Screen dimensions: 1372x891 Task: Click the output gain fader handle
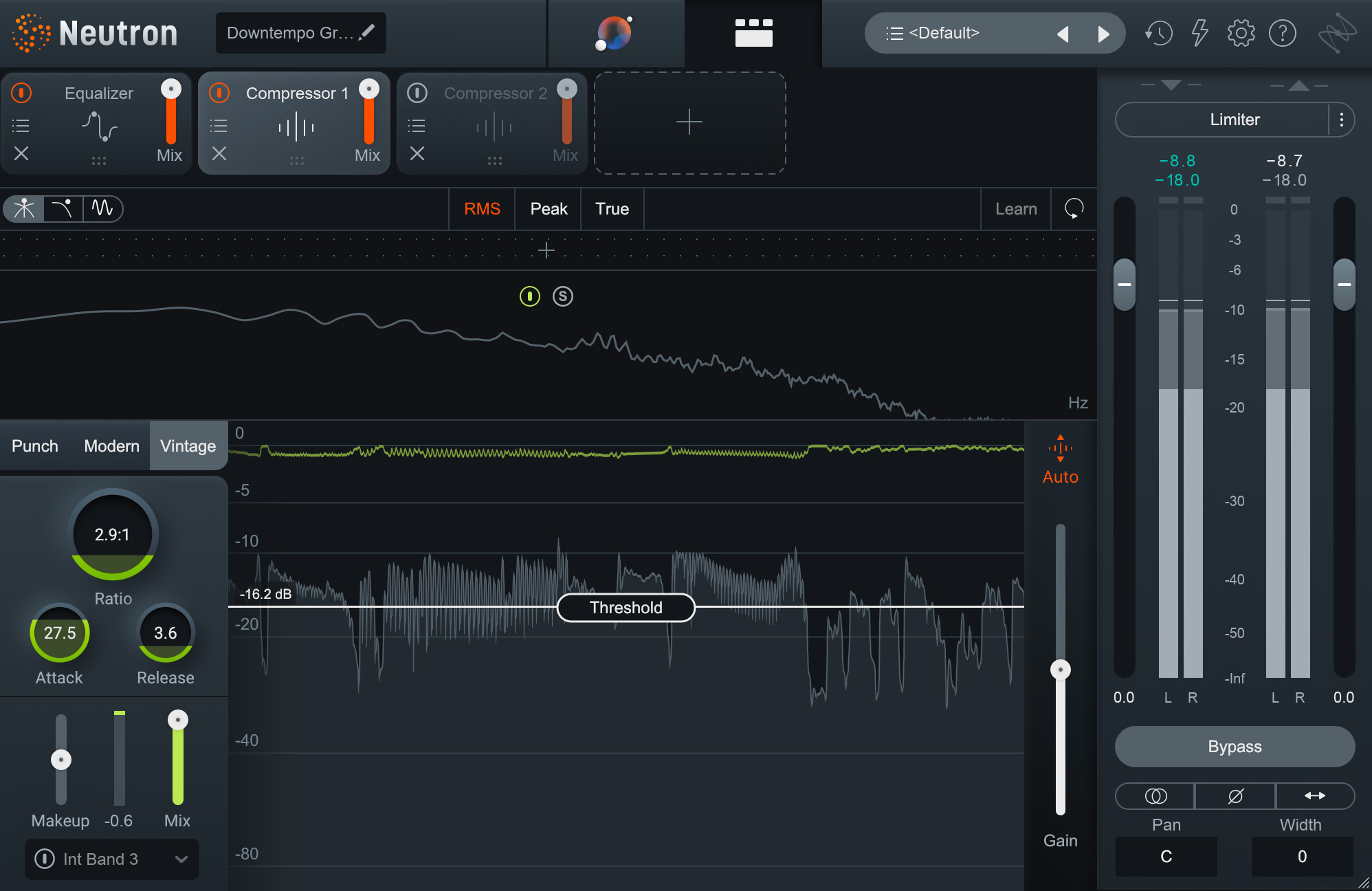coord(1345,285)
